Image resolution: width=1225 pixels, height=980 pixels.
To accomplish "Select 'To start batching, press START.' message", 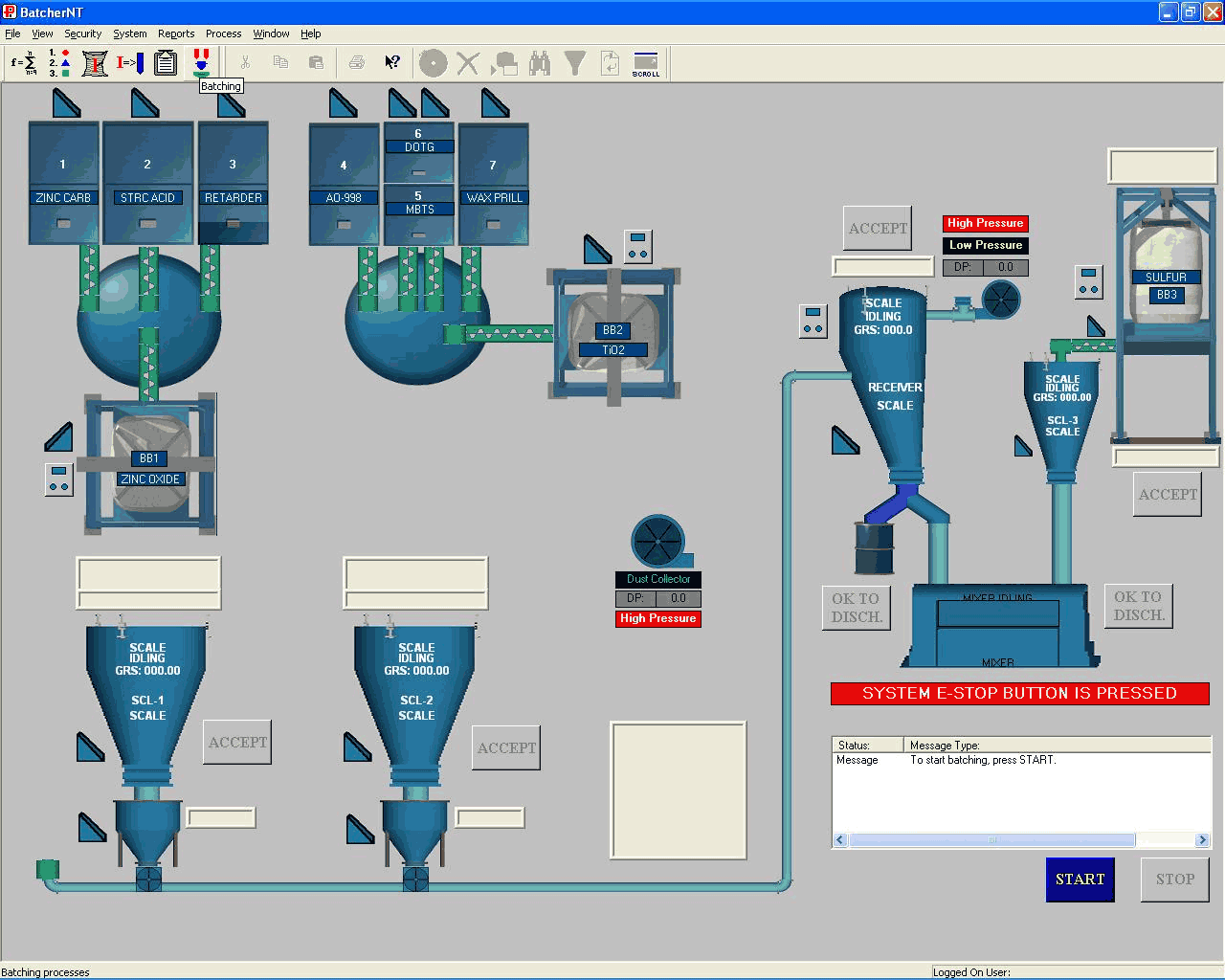I will [983, 760].
